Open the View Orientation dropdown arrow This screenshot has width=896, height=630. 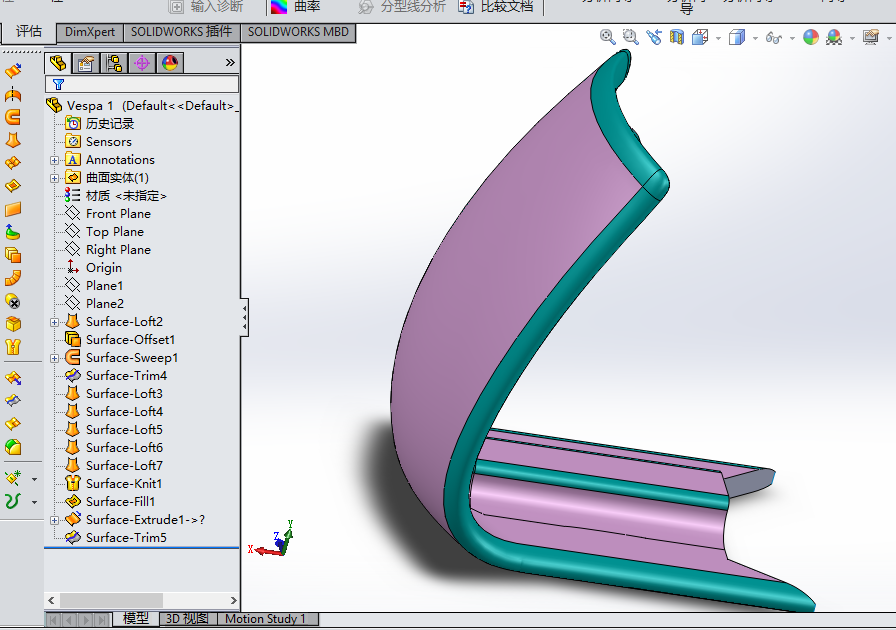coord(718,38)
